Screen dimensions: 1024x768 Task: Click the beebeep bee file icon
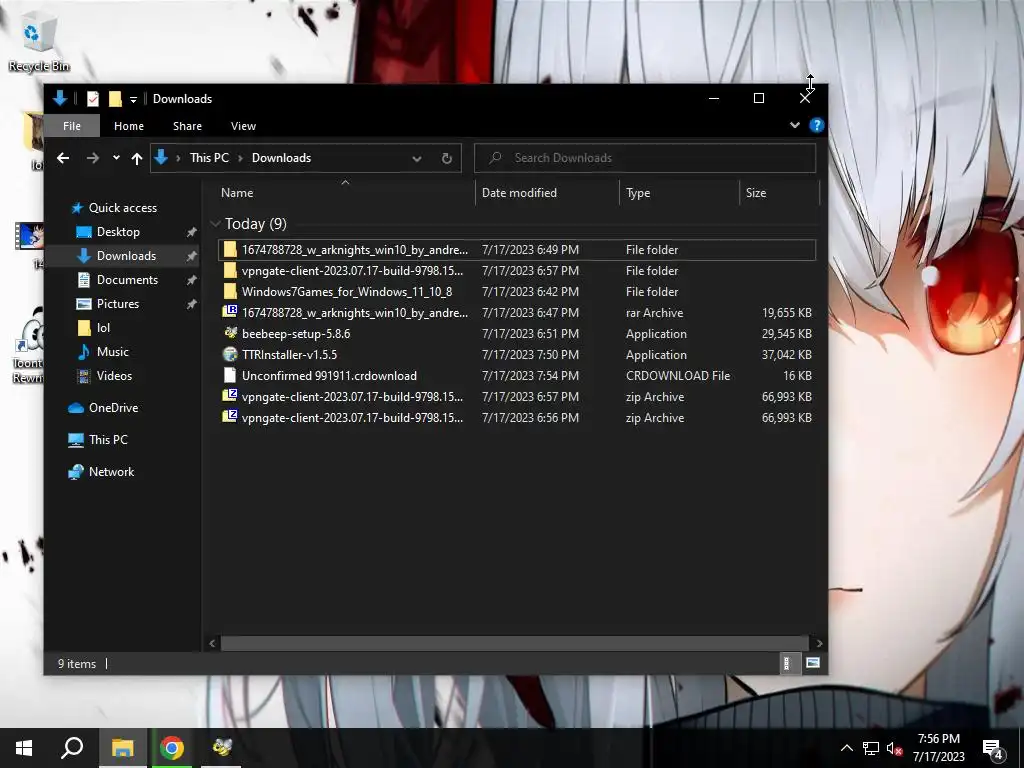coord(229,333)
